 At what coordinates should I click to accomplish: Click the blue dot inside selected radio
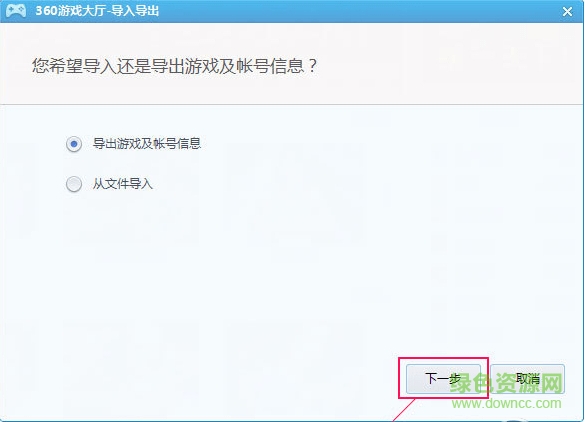click(x=74, y=144)
